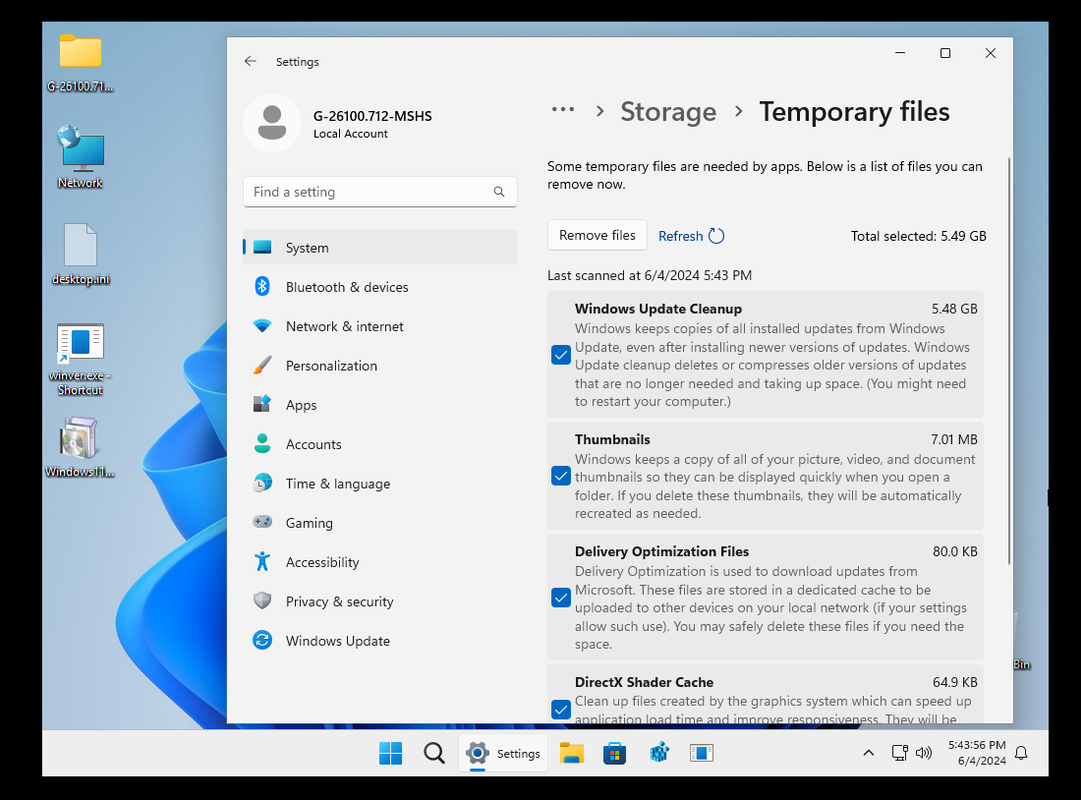
Task: Click the winver window taskbar icon
Action: pyautogui.click(x=701, y=753)
